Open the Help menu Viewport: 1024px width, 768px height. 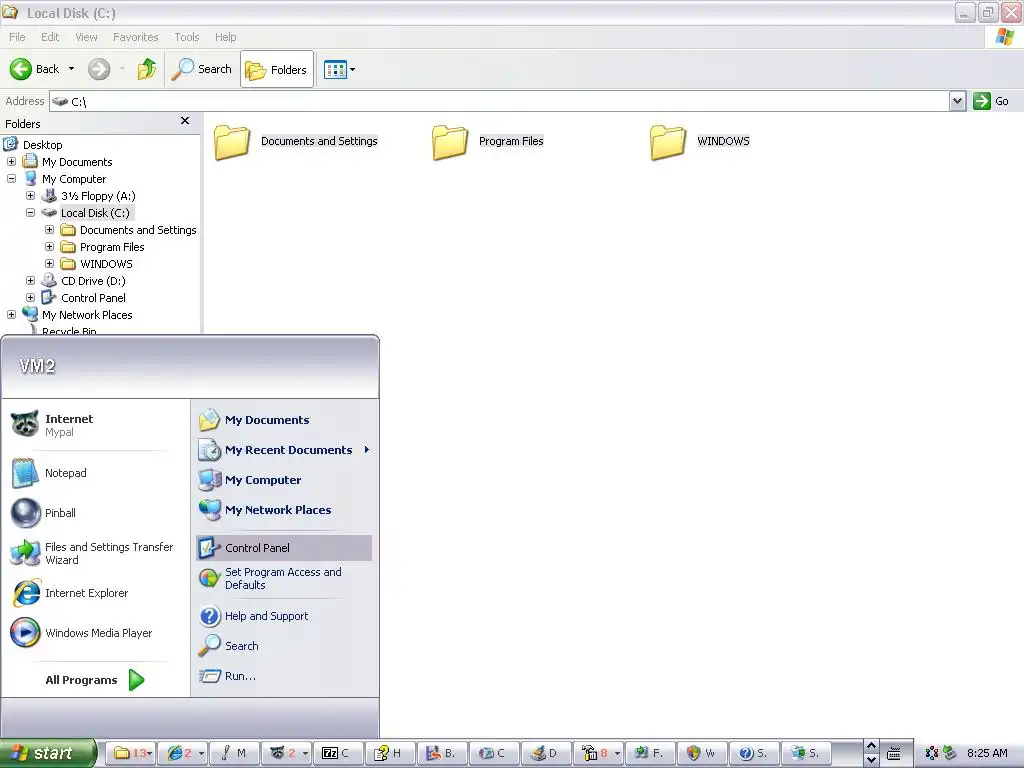point(225,37)
